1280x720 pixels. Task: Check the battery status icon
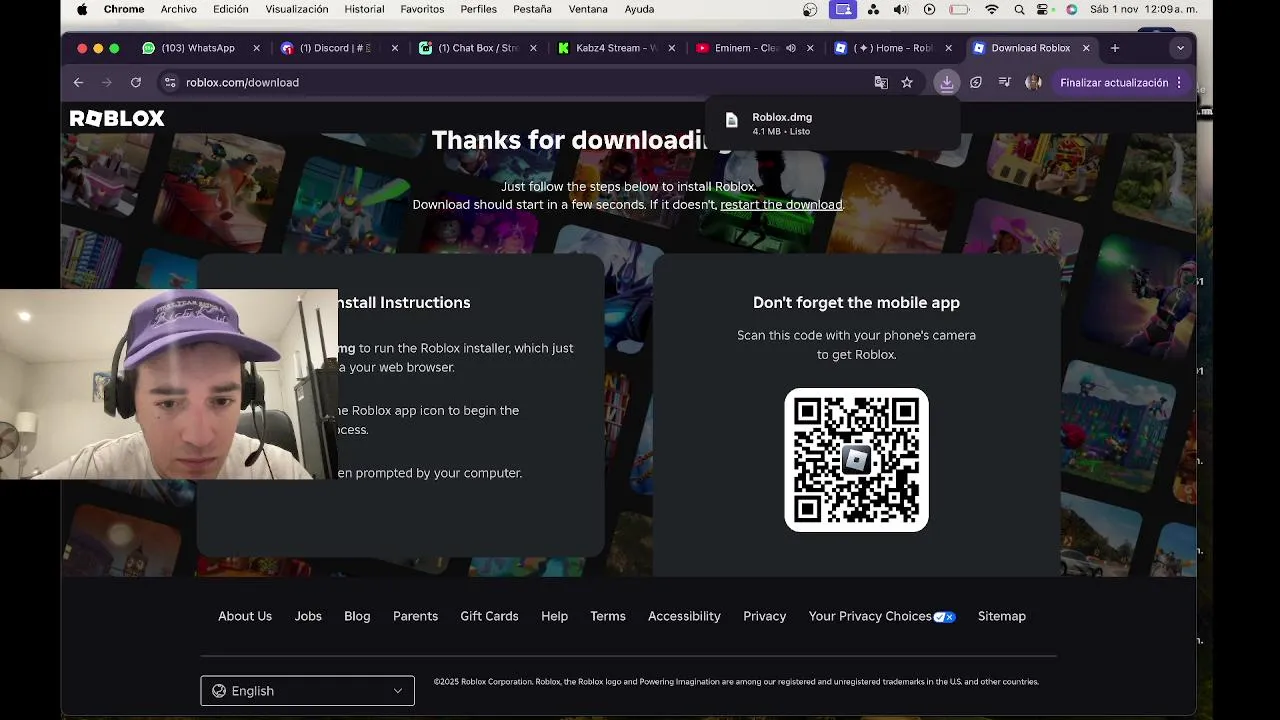point(960,9)
